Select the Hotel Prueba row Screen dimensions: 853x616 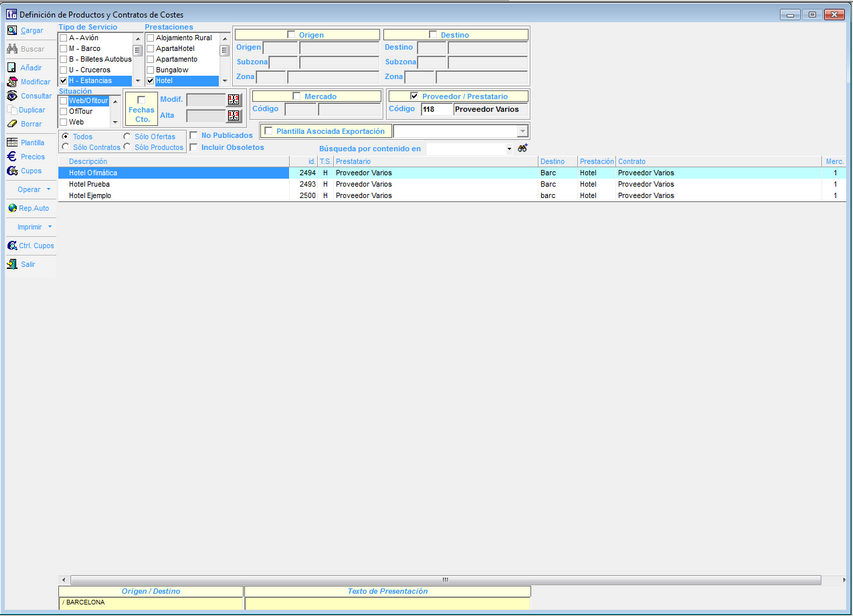point(452,184)
